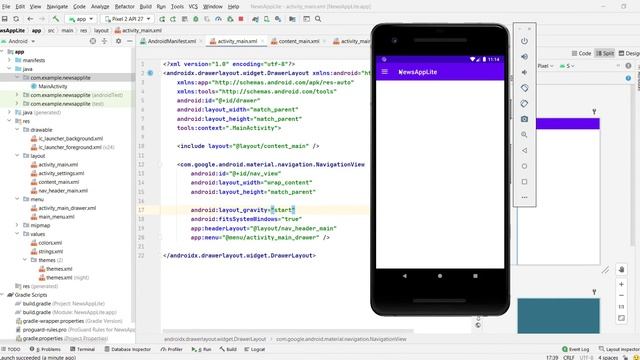Screen dimensions: 640x360
Task: Open the Terminal tool window
Action: coord(82,349)
